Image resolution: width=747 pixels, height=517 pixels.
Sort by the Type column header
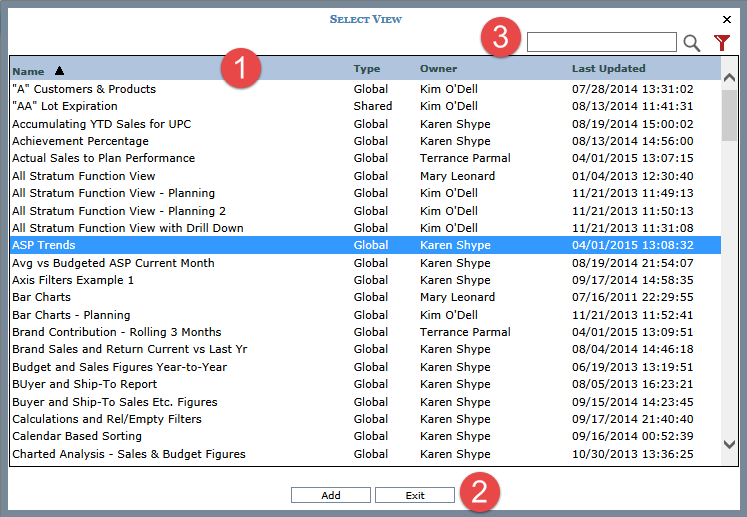pos(367,69)
